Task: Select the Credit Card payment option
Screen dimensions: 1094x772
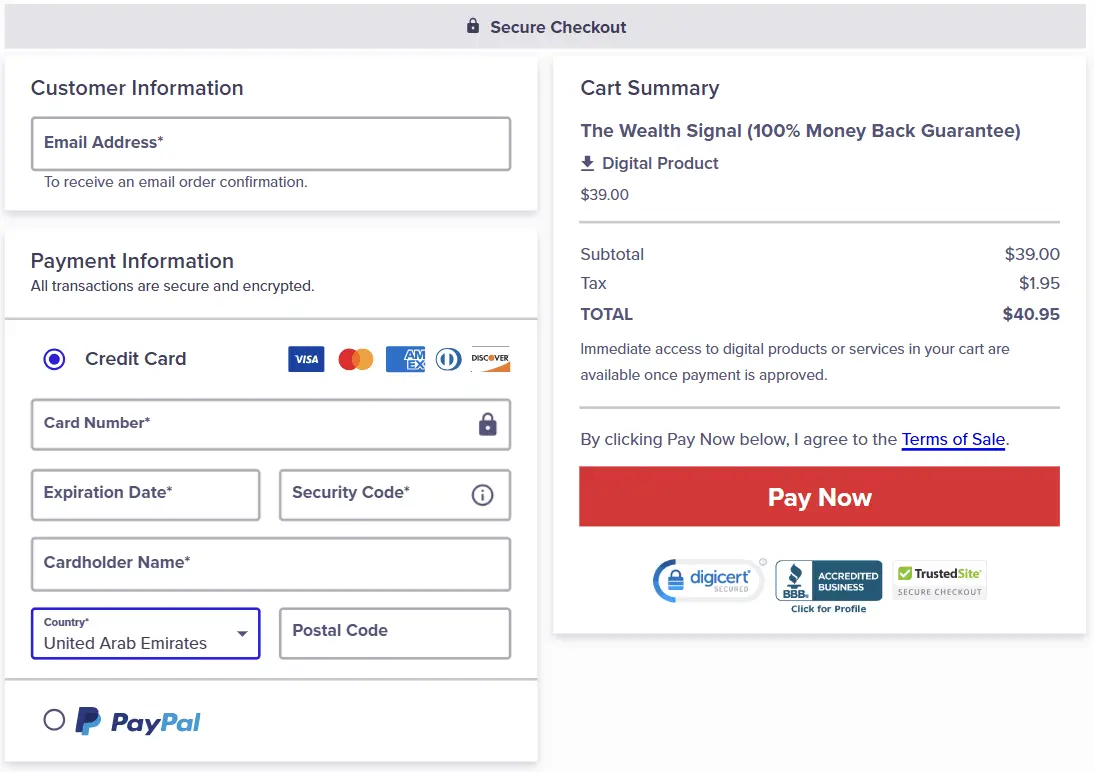Action: 54,359
